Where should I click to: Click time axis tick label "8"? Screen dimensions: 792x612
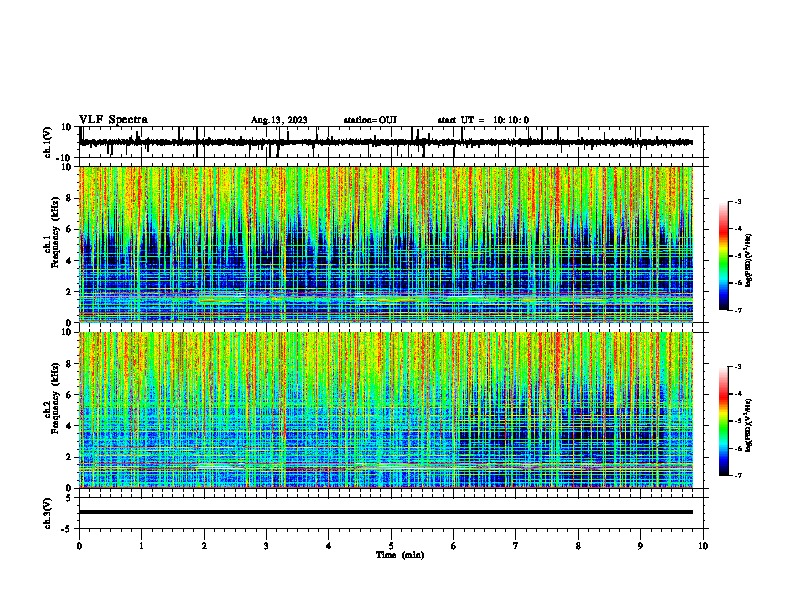click(x=578, y=546)
